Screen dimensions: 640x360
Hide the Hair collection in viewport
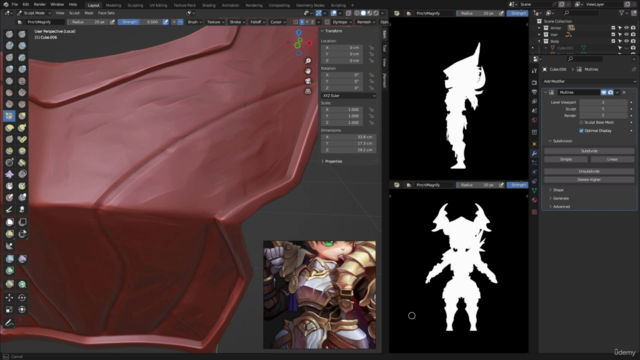tap(626, 35)
